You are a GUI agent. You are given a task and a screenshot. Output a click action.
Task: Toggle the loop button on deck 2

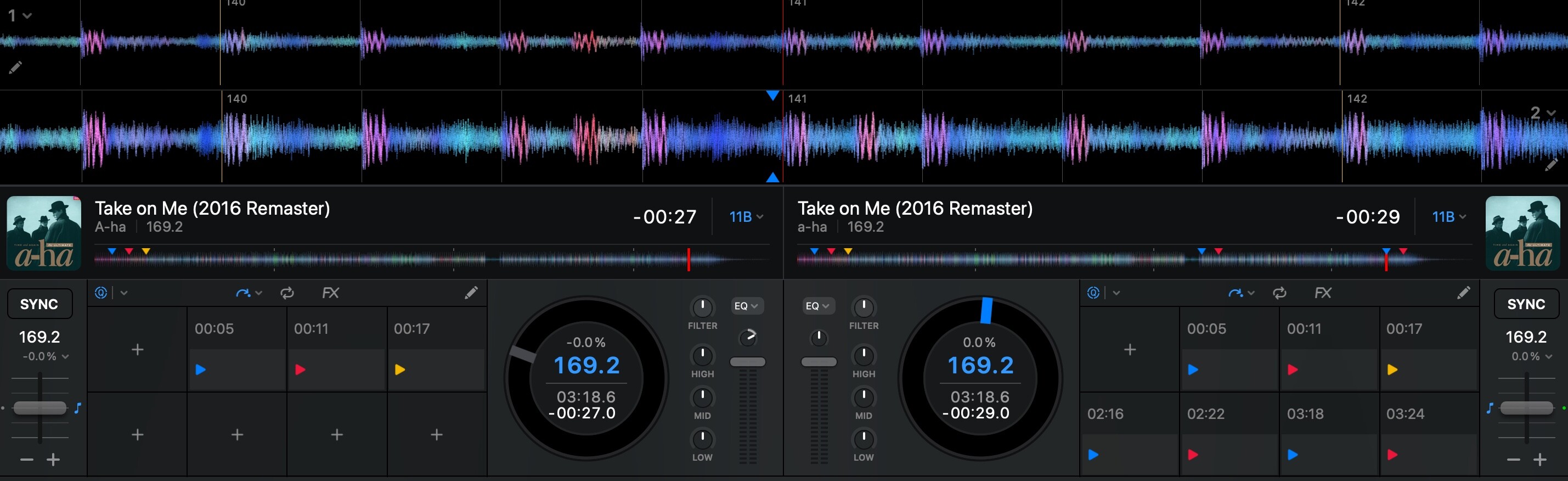(1279, 293)
